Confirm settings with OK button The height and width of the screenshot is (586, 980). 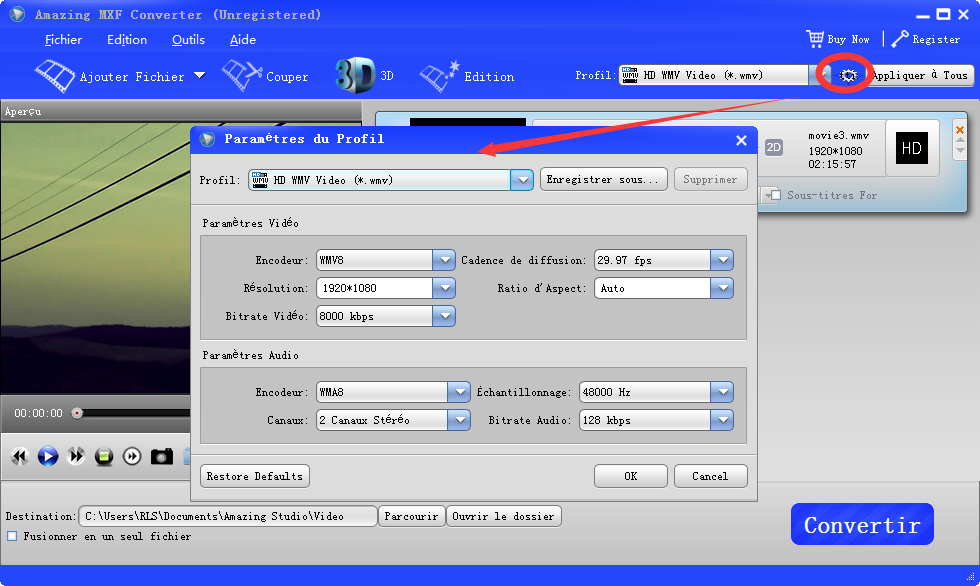(x=631, y=476)
